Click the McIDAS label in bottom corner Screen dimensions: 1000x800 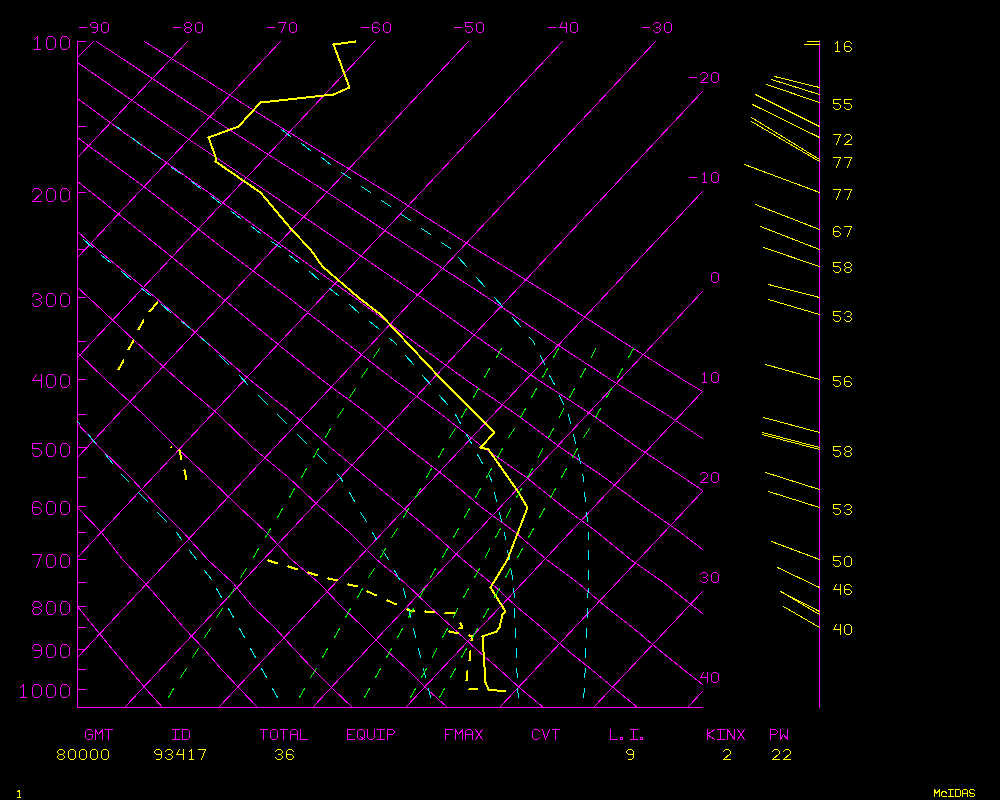[x=953, y=792]
